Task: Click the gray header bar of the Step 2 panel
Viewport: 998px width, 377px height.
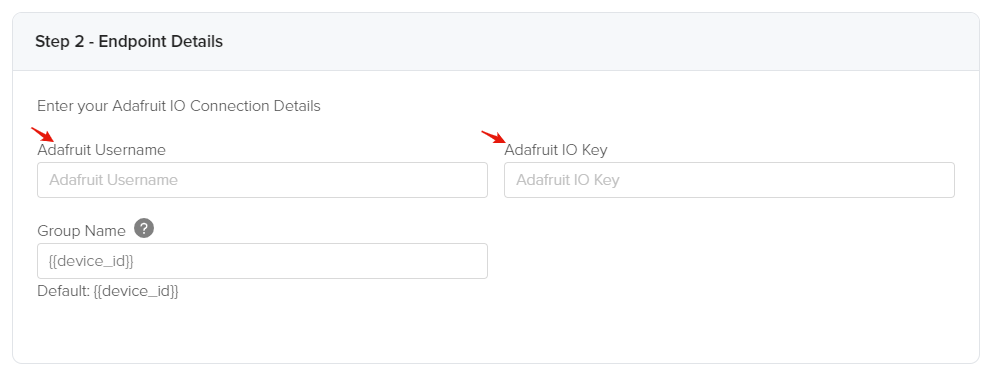Action: (x=496, y=41)
